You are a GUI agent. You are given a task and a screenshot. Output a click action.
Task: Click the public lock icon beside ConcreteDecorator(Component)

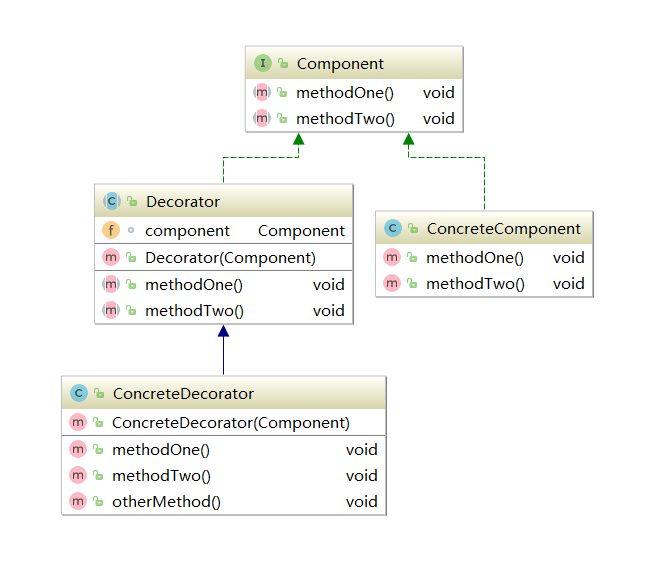98,422
